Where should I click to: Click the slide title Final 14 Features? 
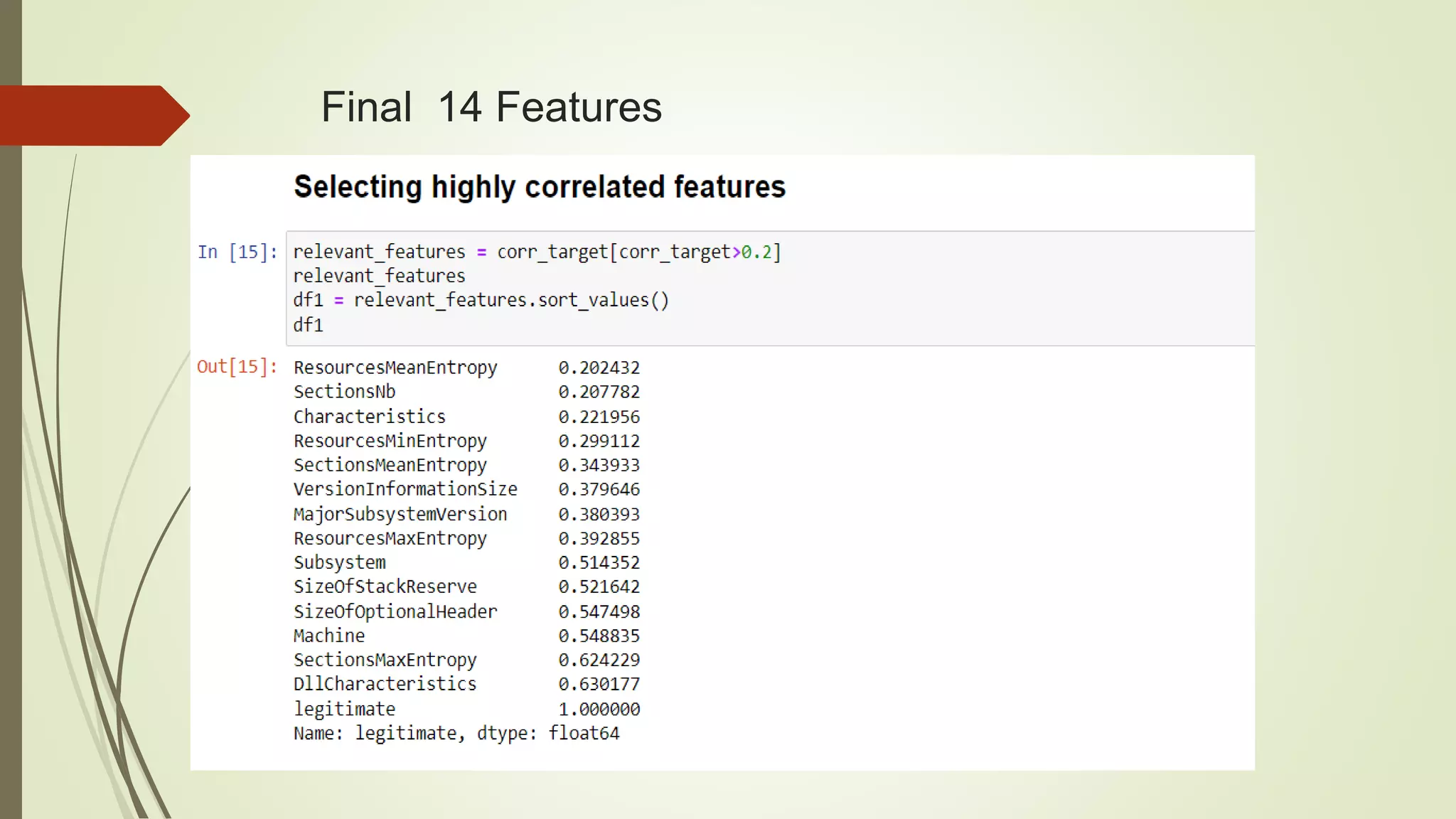tap(491, 107)
